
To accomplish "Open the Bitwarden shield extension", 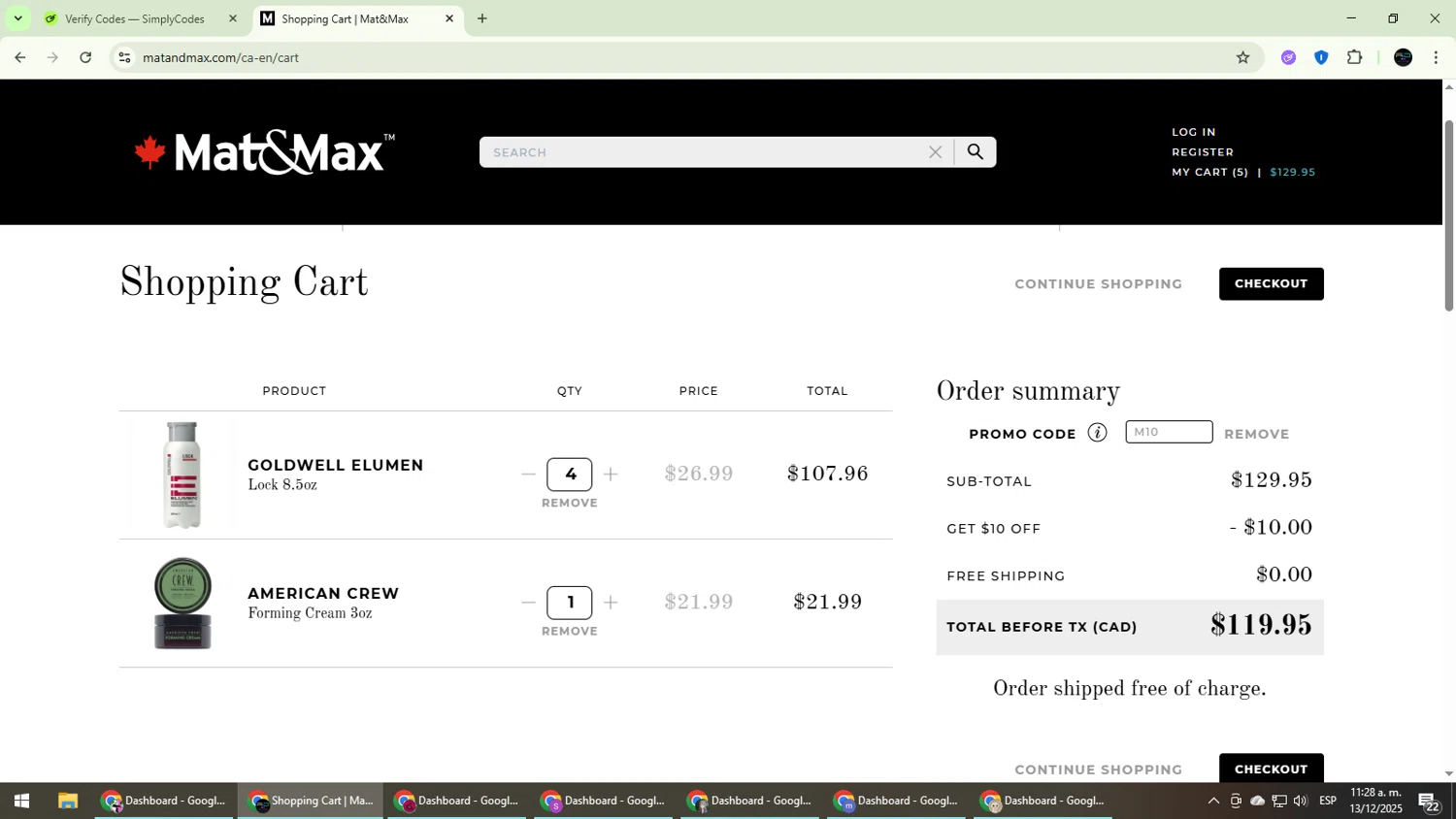I will (x=1321, y=57).
